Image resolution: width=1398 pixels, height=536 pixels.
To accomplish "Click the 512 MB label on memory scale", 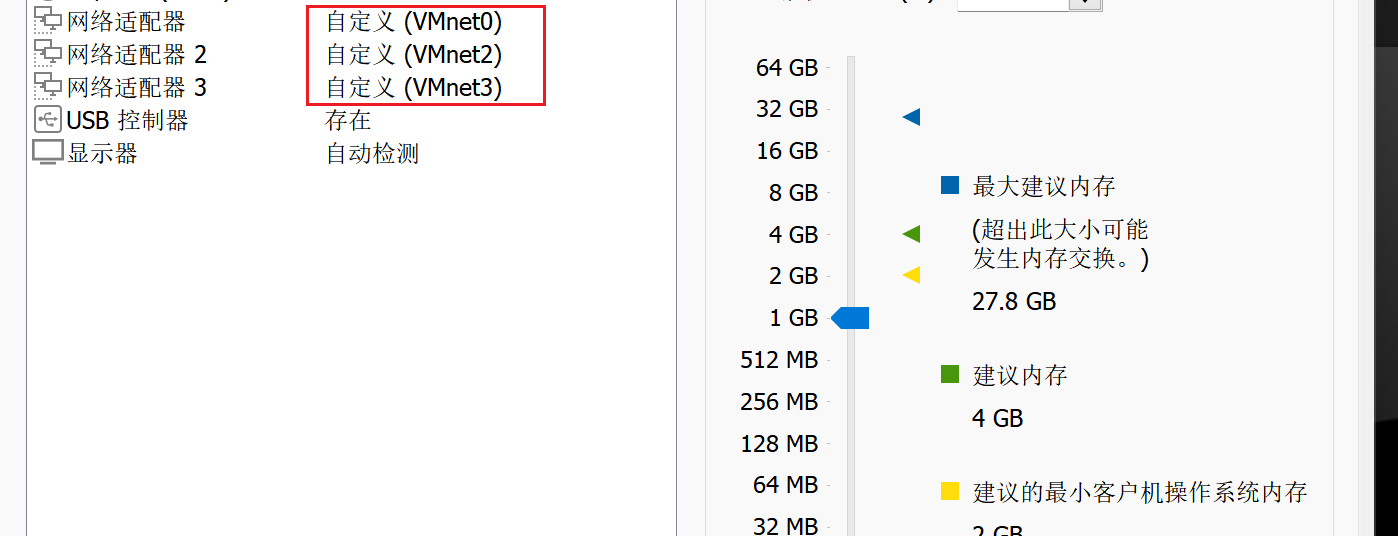I will [x=779, y=359].
